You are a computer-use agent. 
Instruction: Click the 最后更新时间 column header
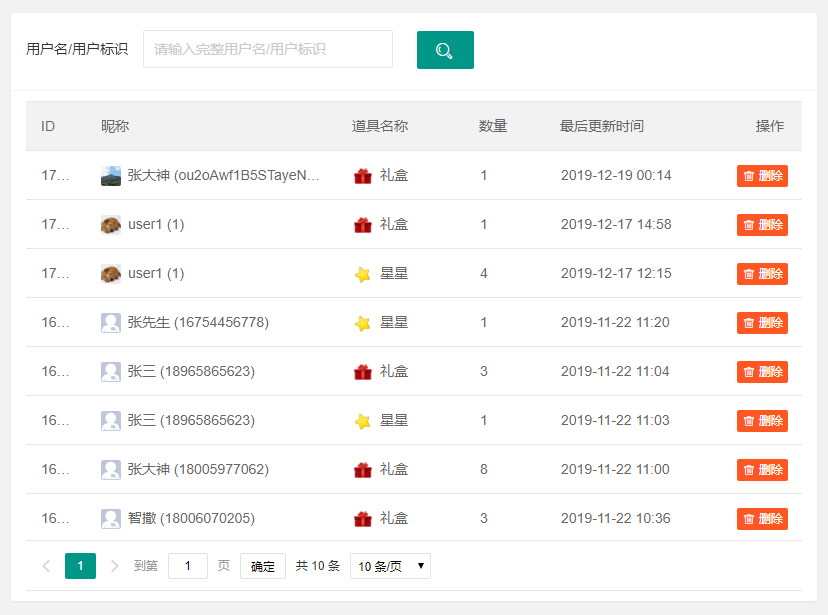tap(601, 126)
